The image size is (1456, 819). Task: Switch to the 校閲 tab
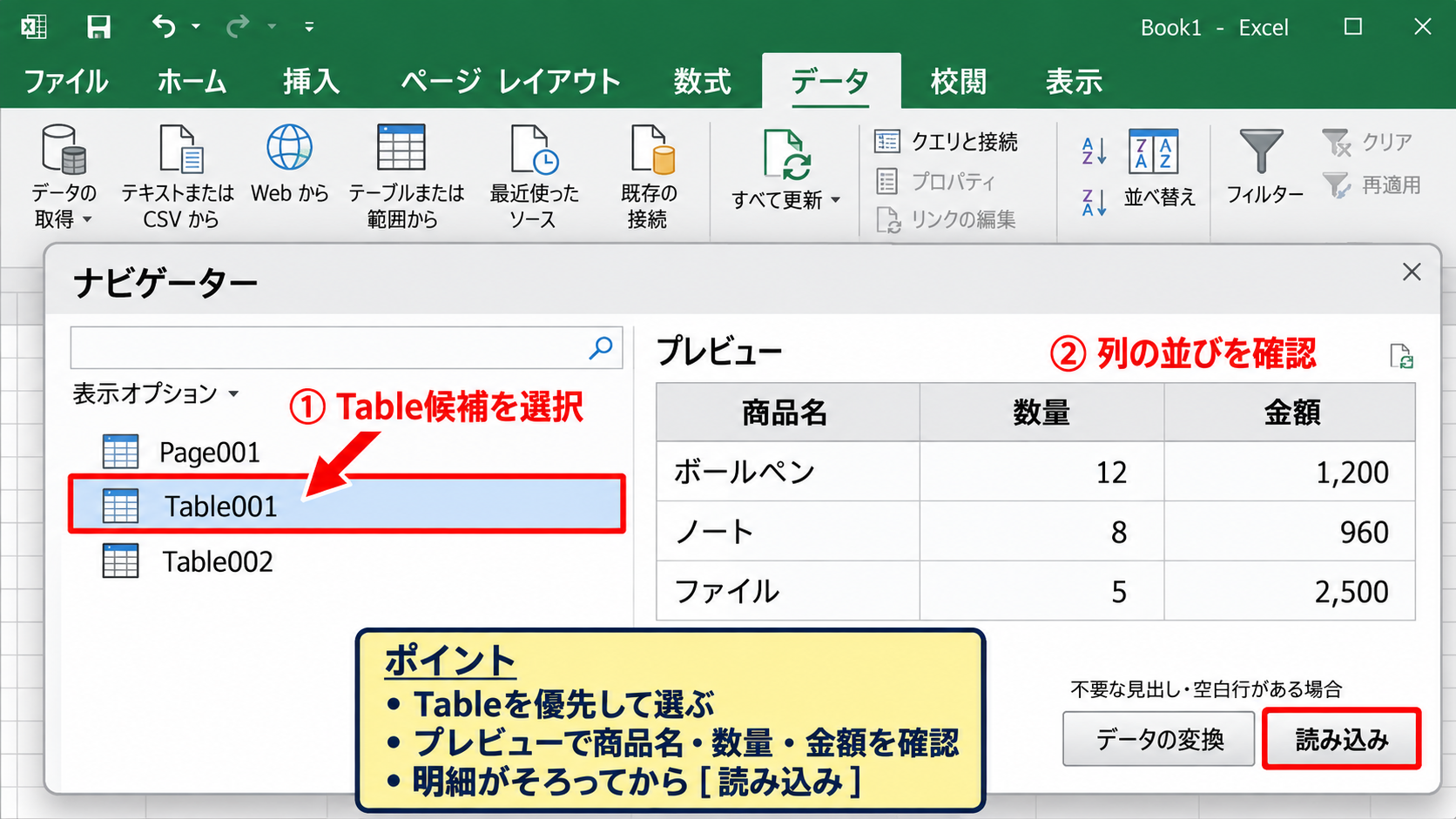tap(958, 82)
